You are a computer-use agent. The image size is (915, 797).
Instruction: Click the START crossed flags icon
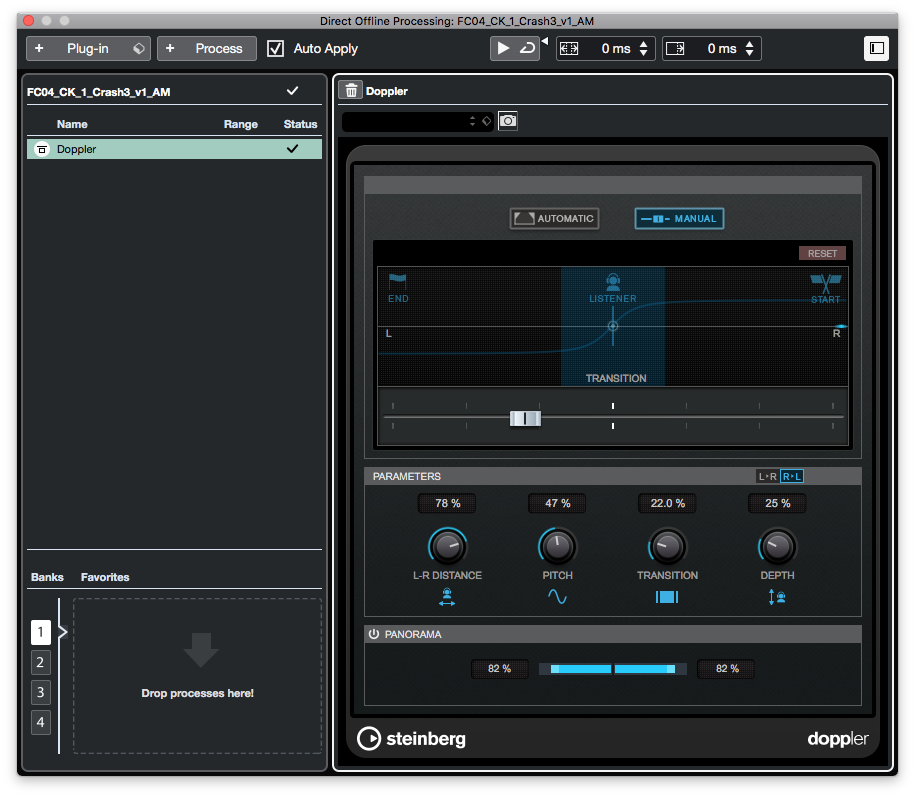click(826, 283)
